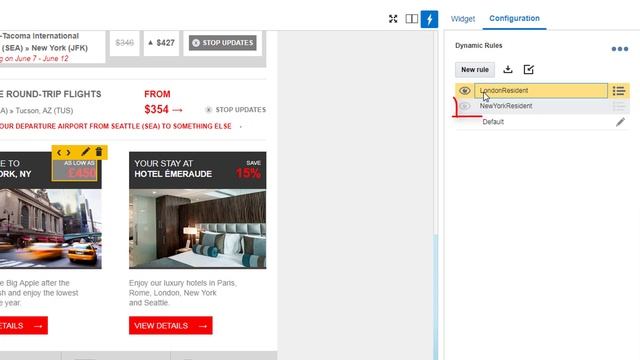Image resolution: width=640 pixels, height=360 pixels.
Task: Toggle NewYorkResident rule eye visibility
Action: click(x=464, y=106)
